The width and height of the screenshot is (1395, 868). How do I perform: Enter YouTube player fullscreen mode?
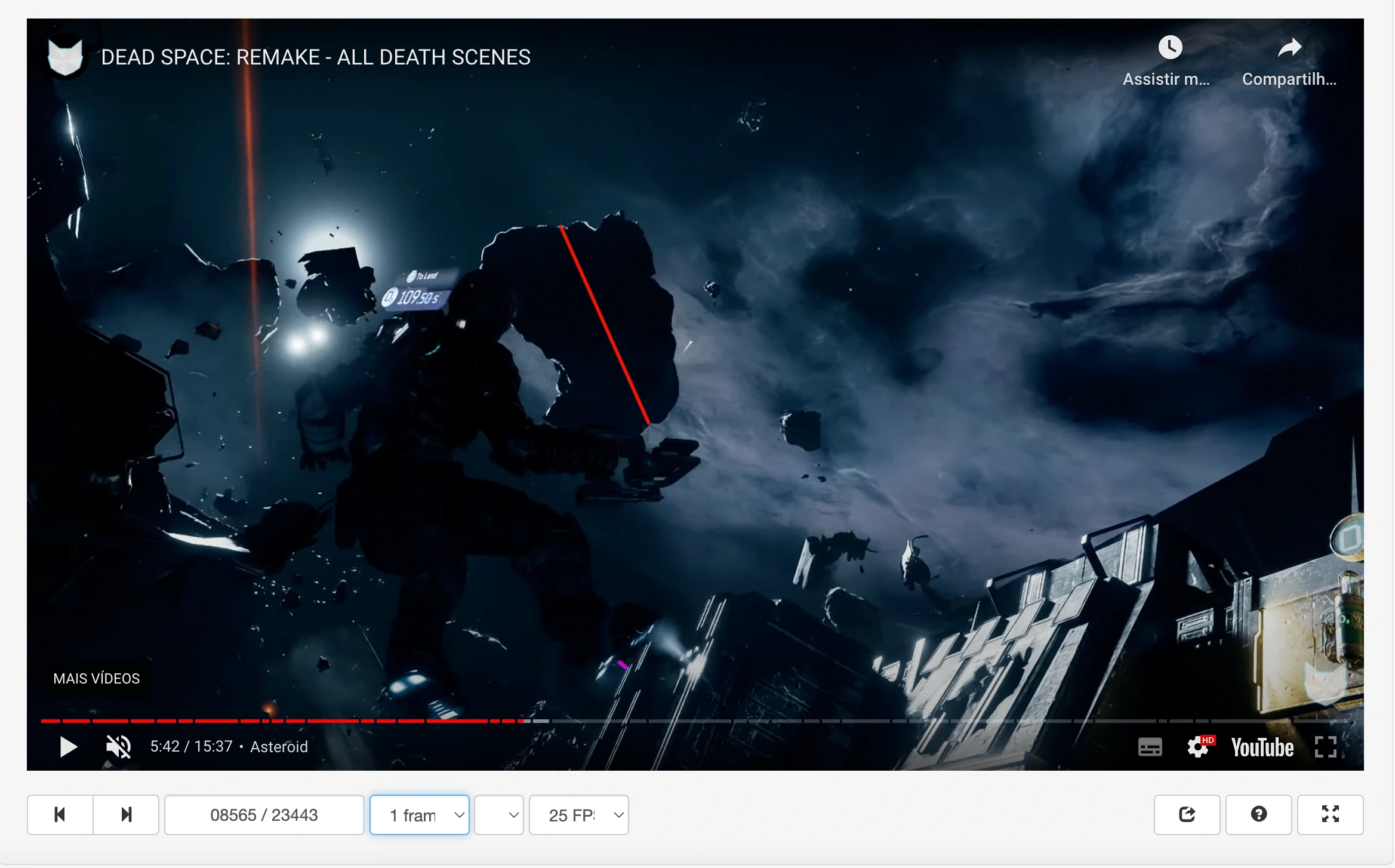1325,747
